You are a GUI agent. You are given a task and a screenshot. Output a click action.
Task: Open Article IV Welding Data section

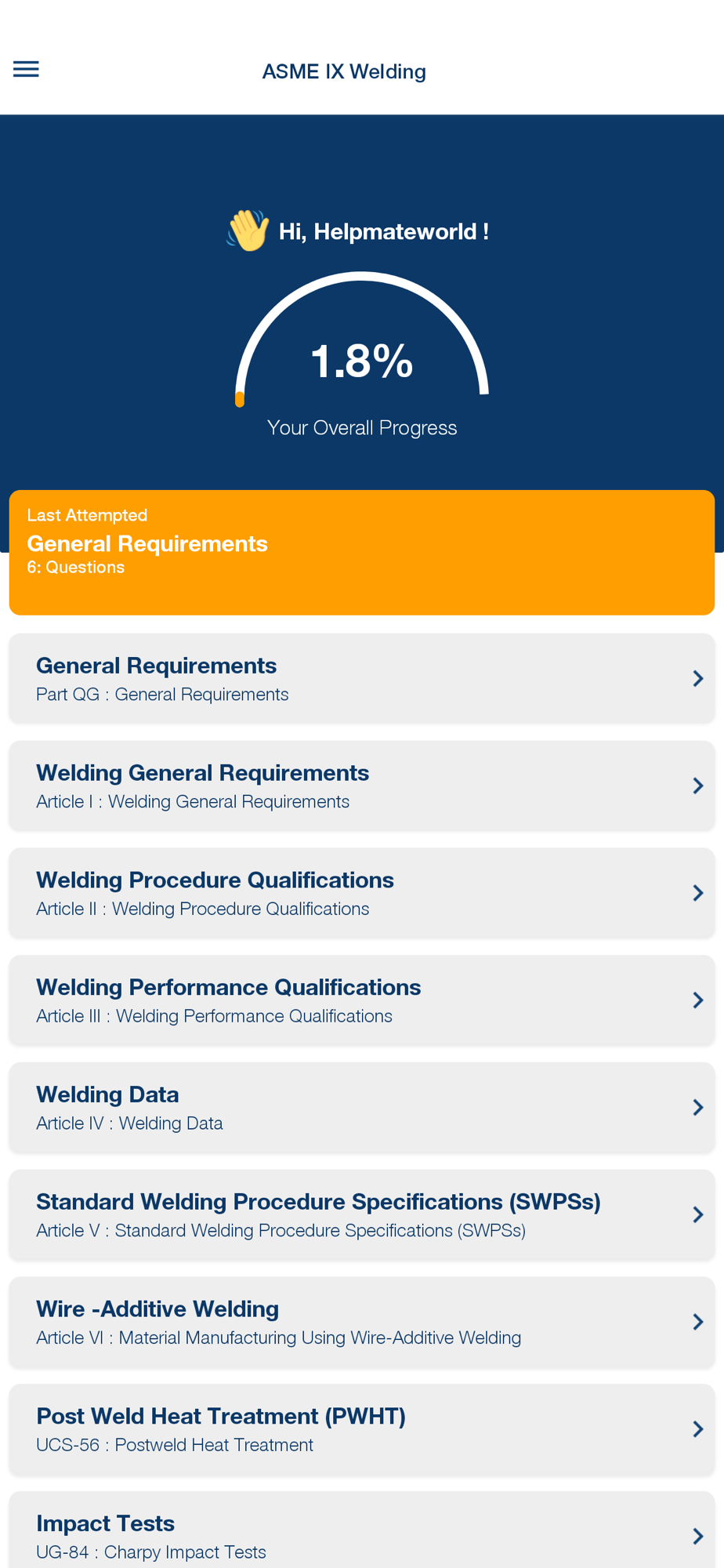(x=362, y=1107)
